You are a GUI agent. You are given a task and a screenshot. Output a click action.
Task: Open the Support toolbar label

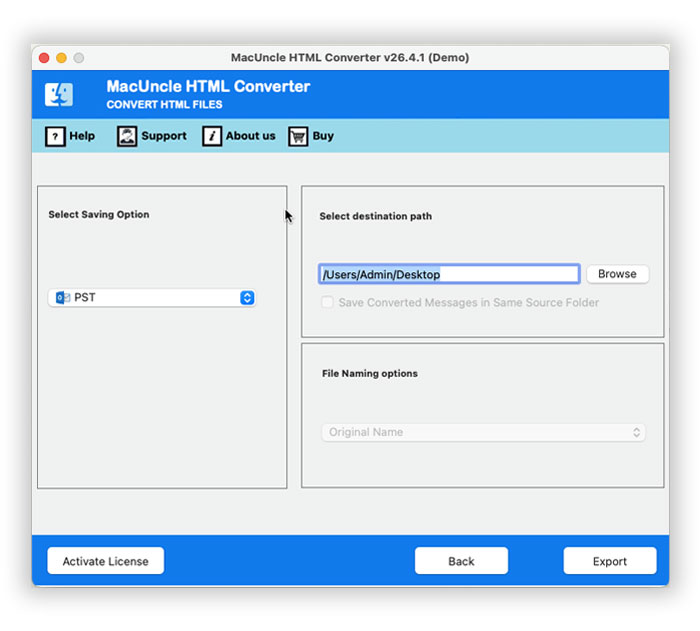pyautogui.click(x=164, y=136)
